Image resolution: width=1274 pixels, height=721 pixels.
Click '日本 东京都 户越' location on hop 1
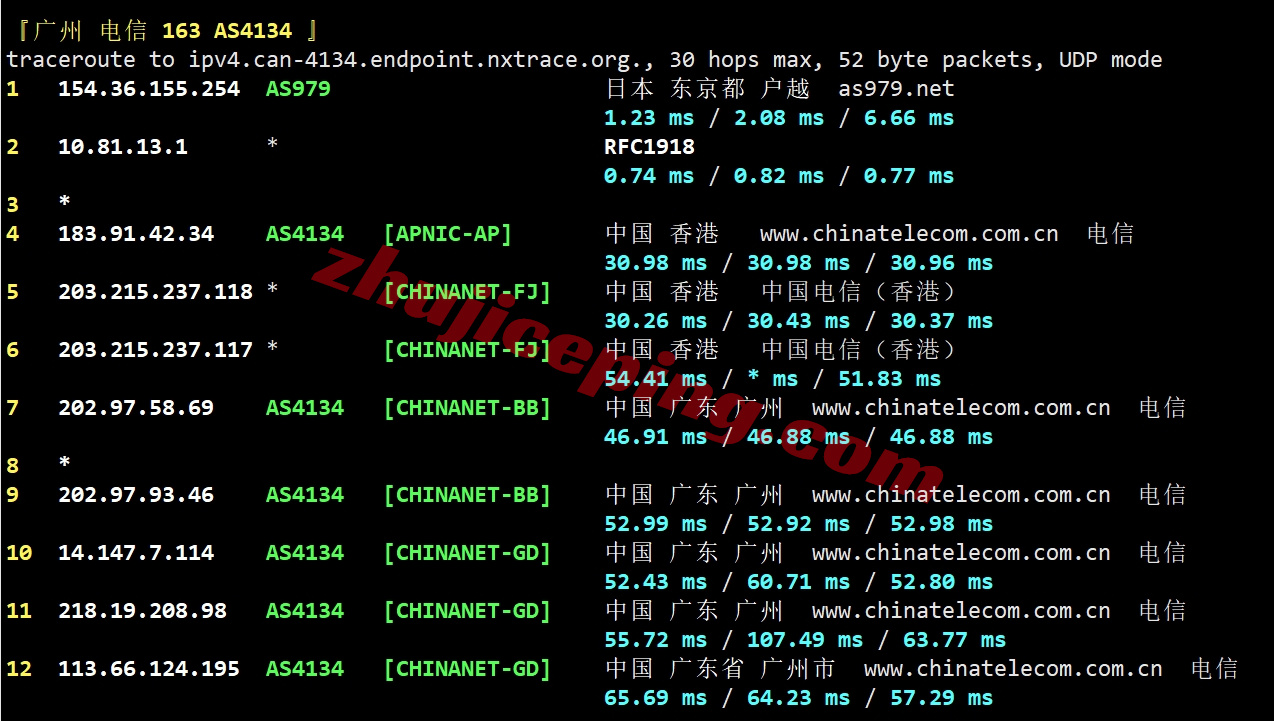[707, 89]
